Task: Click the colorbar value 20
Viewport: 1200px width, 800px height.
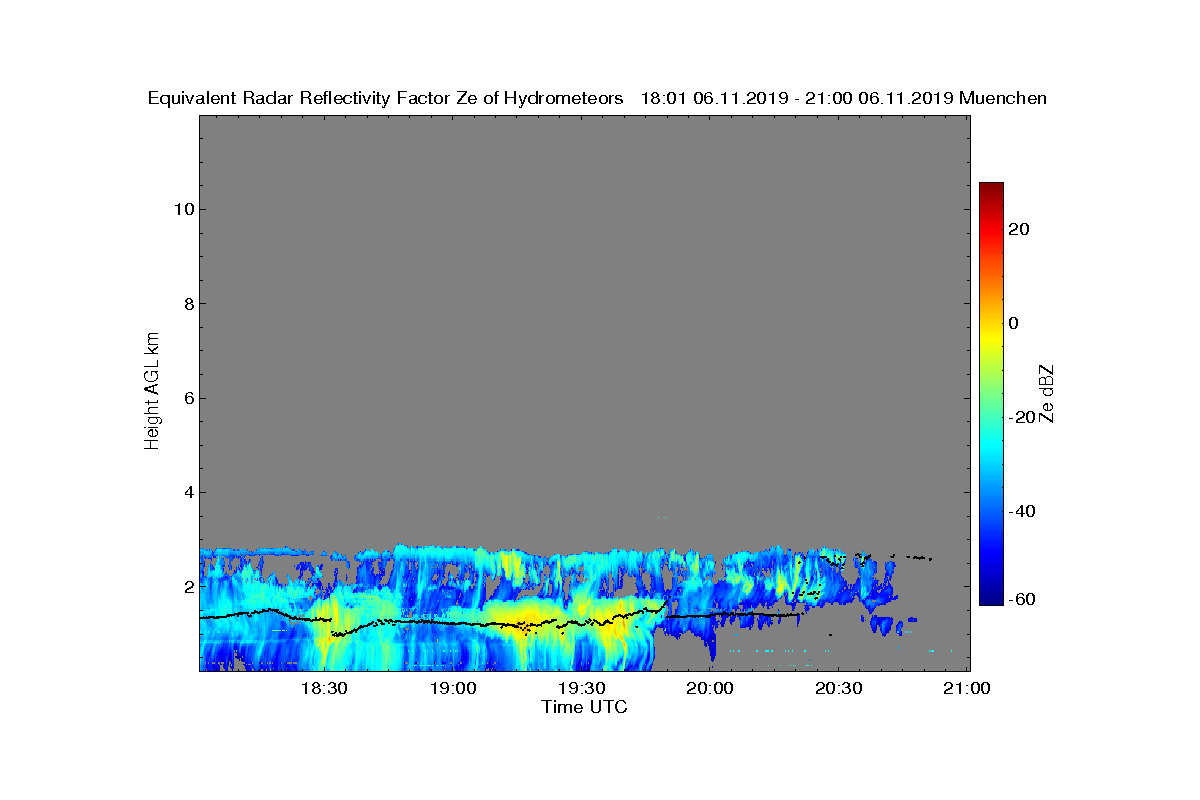Action: point(1020,229)
